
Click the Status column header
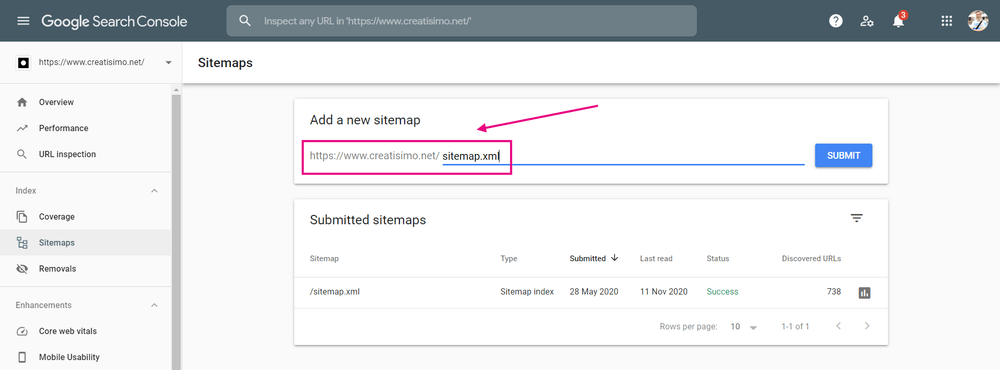pos(717,258)
